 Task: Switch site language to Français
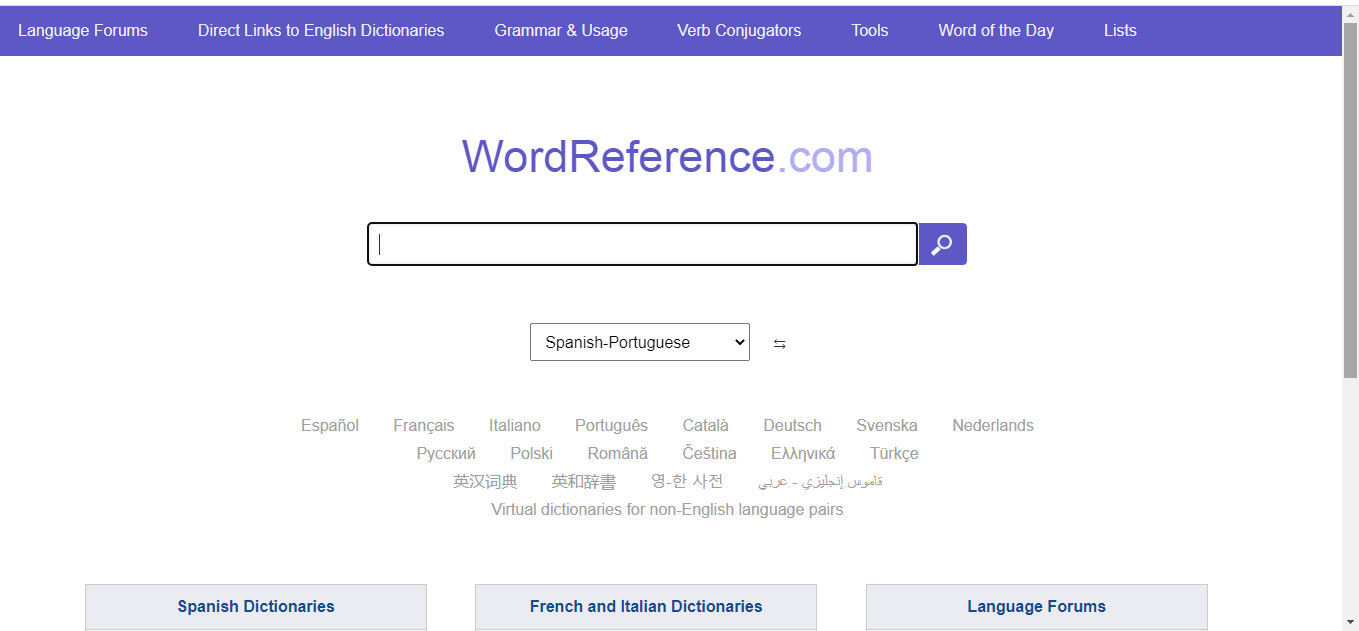(424, 425)
